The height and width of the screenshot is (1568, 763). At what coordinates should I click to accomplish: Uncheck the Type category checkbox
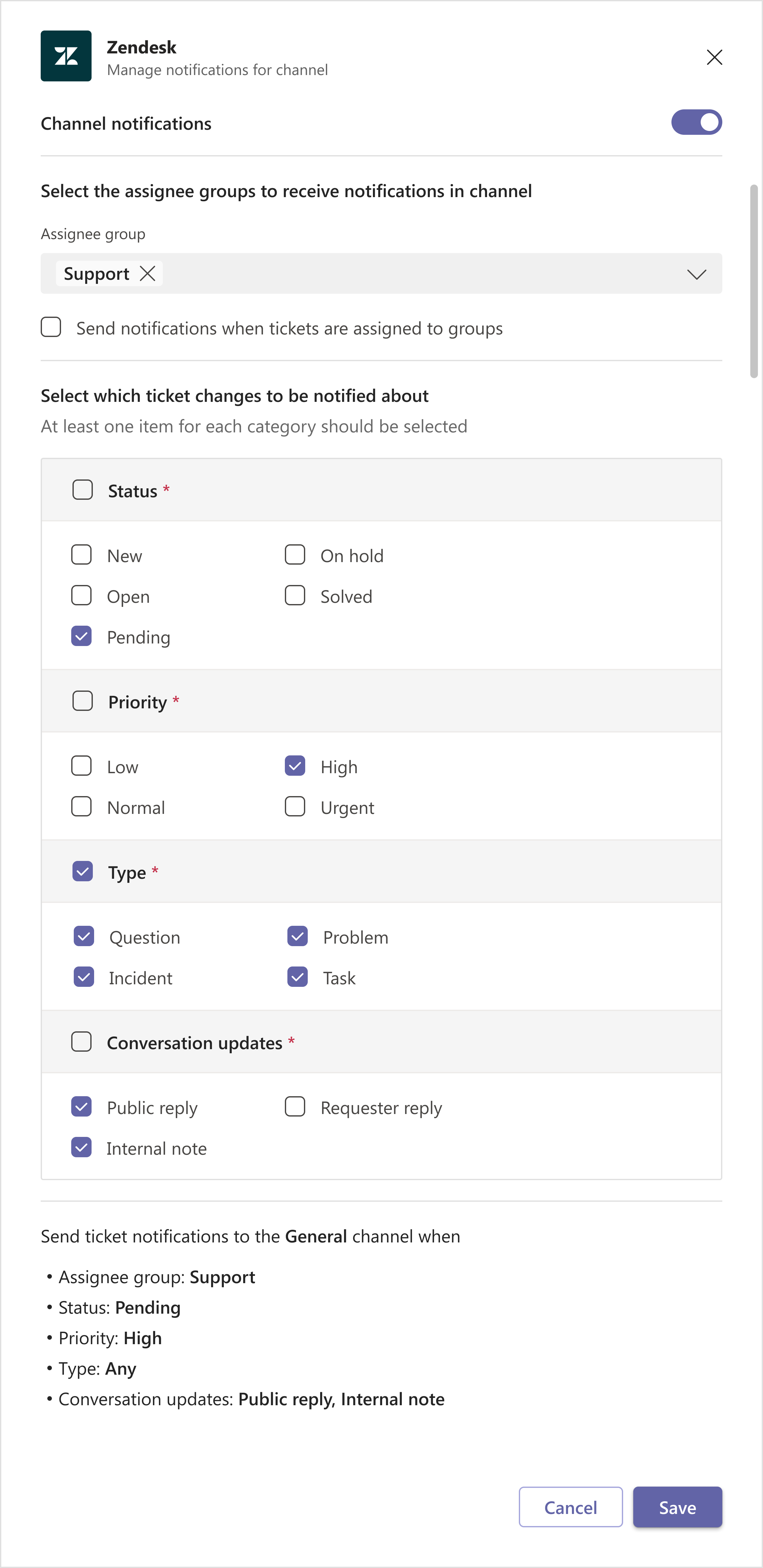click(x=83, y=872)
